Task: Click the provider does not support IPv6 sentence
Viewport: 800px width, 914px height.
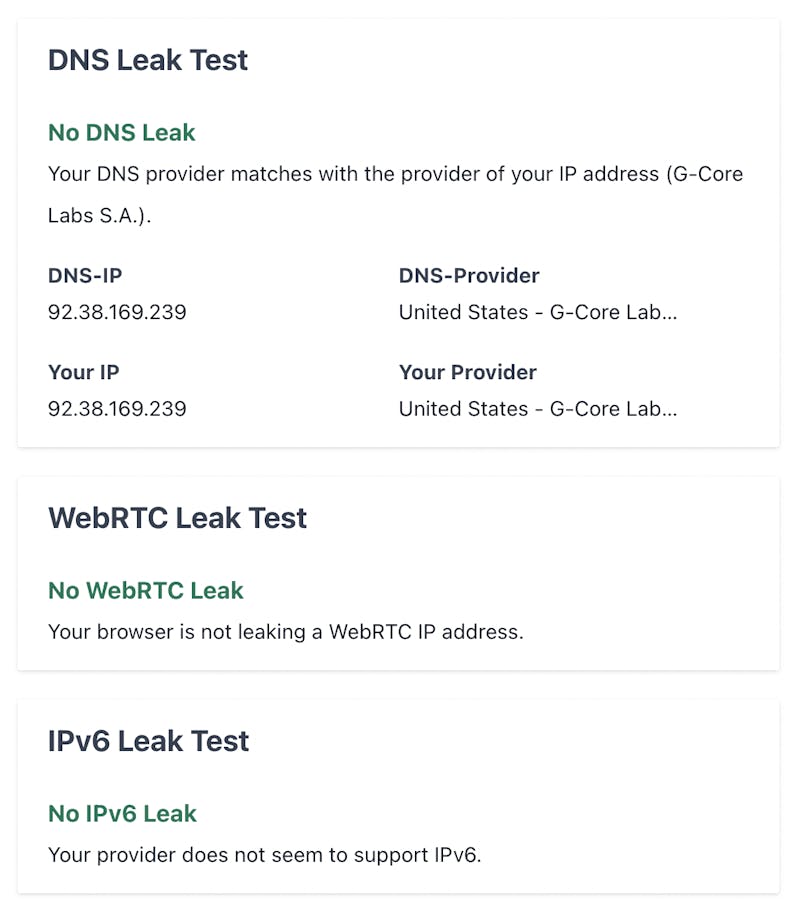Action: (265, 855)
